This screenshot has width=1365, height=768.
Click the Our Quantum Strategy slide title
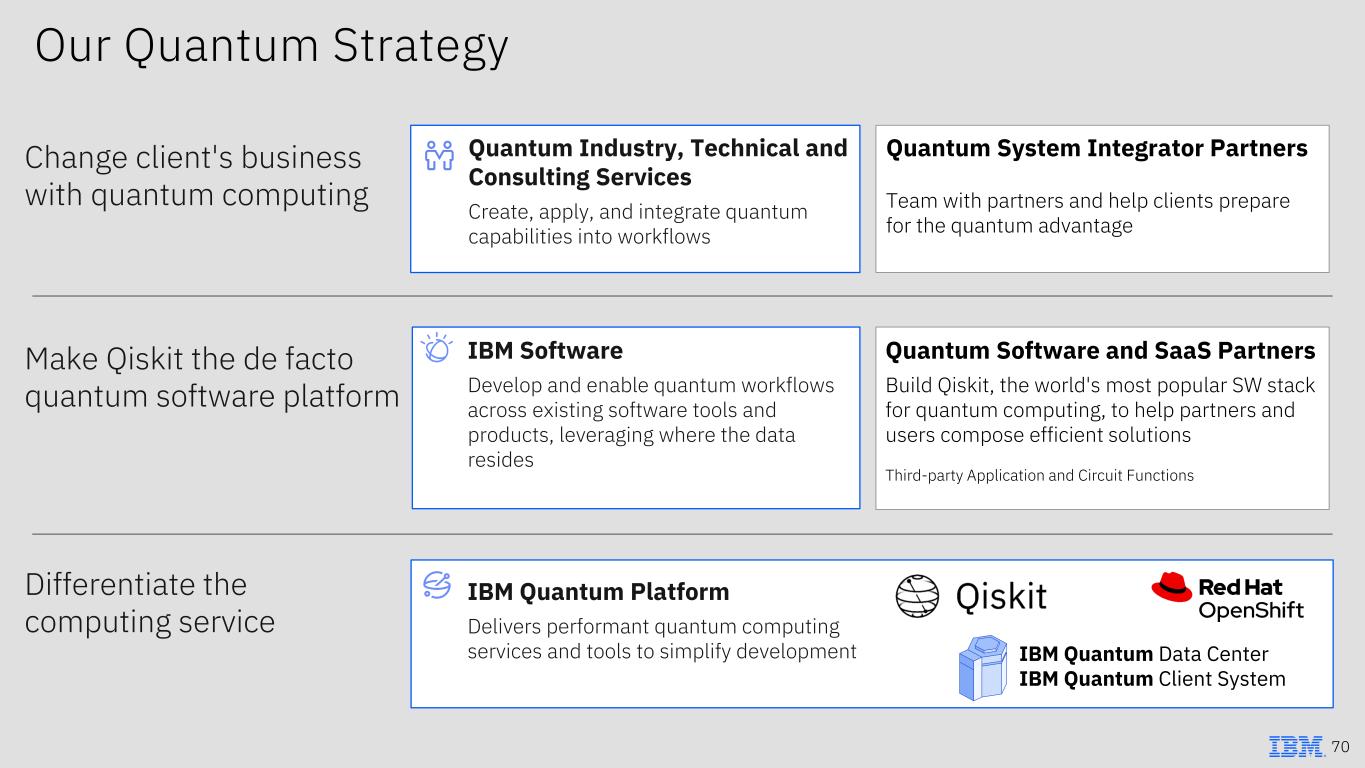point(271,47)
